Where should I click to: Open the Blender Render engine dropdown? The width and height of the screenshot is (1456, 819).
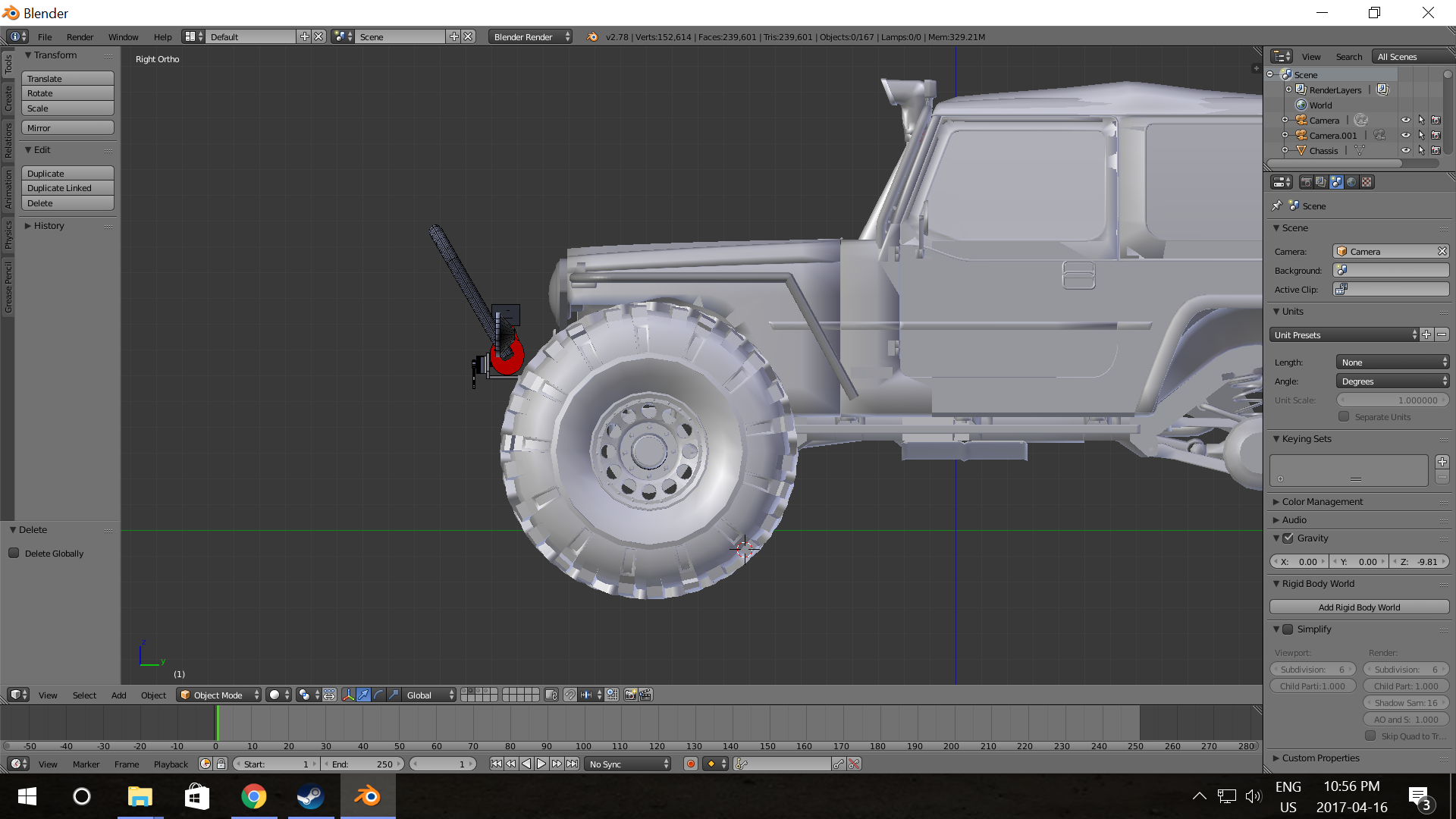[530, 36]
